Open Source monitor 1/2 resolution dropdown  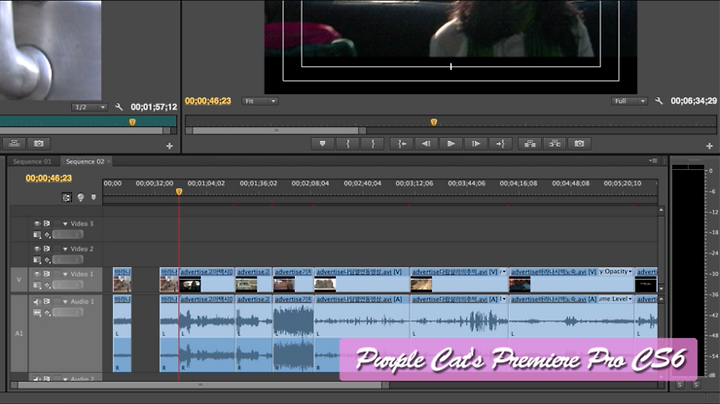[90, 107]
